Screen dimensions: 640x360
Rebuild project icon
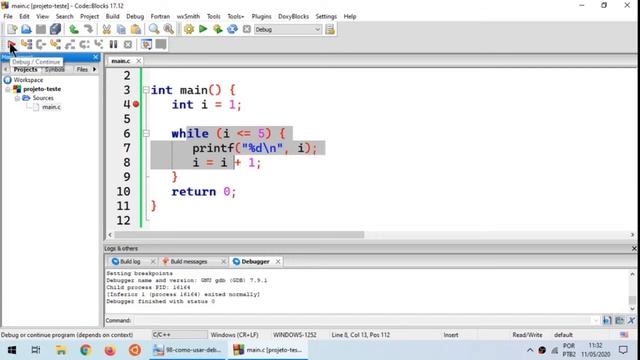click(232, 29)
